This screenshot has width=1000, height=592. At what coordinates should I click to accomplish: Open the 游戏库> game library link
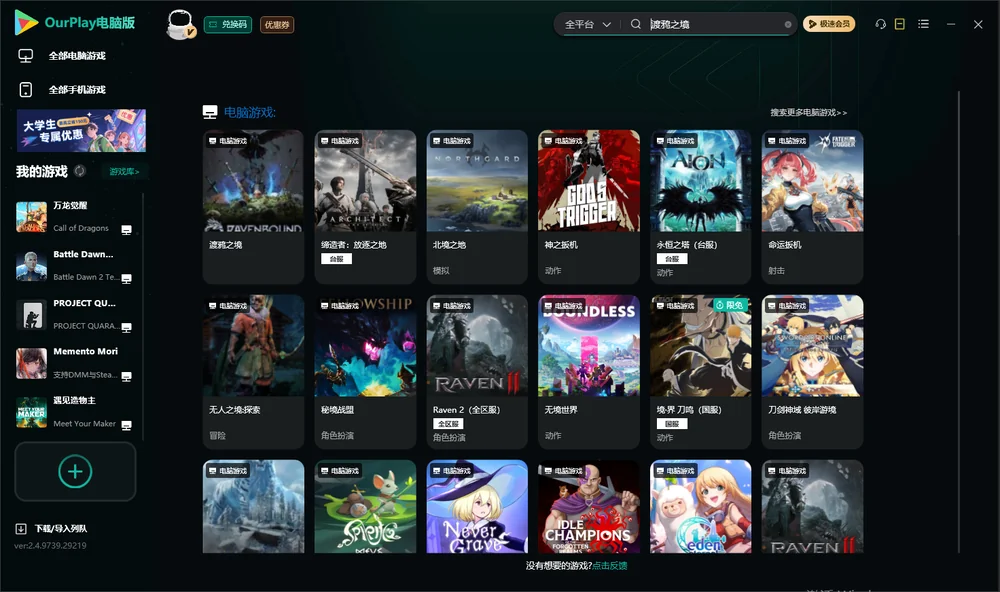click(x=124, y=171)
